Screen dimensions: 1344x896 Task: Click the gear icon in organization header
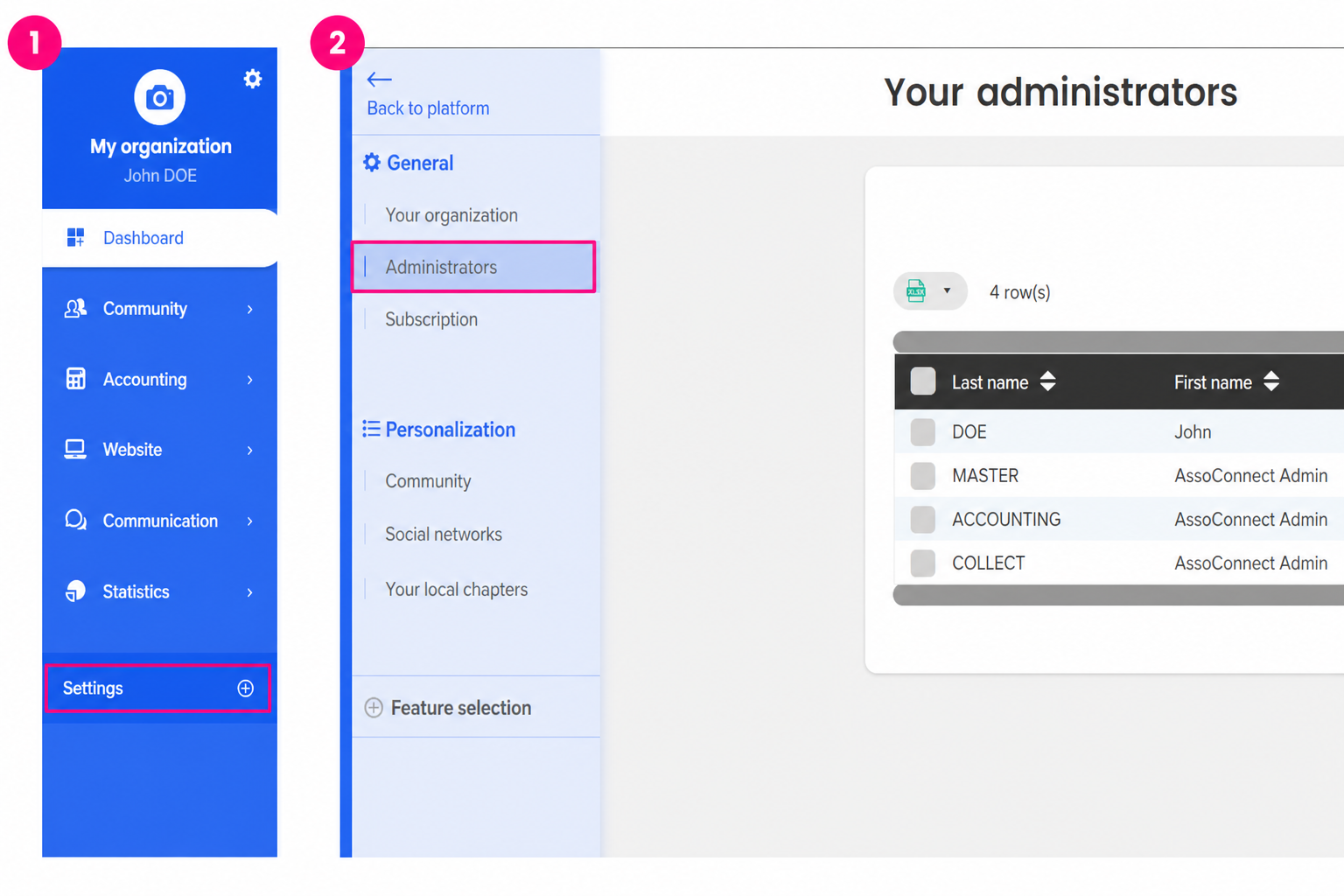tap(253, 79)
